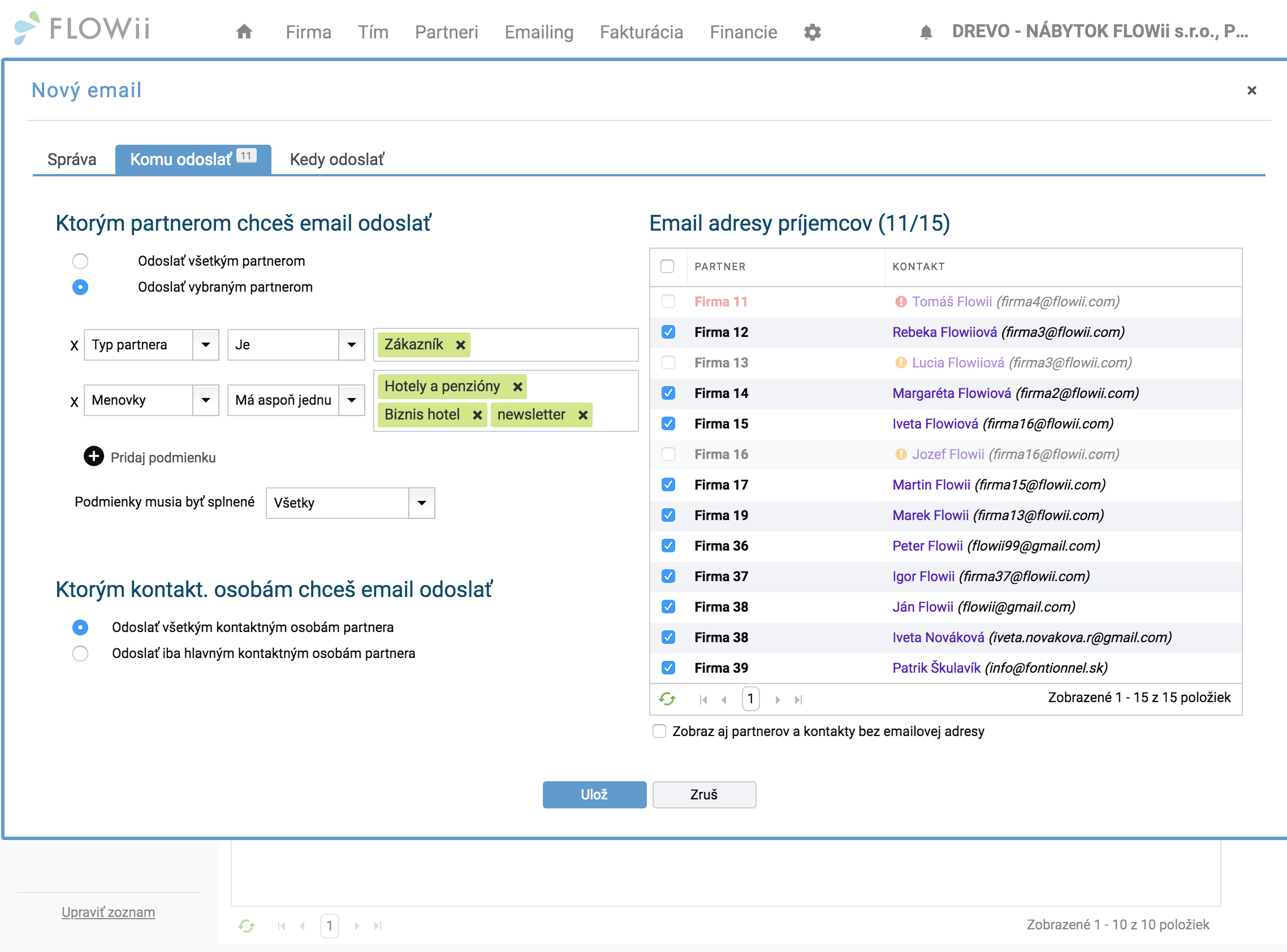Select Odoslať vybraným partnerom radio option
This screenshot has width=1287, height=952.
(x=80, y=287)
